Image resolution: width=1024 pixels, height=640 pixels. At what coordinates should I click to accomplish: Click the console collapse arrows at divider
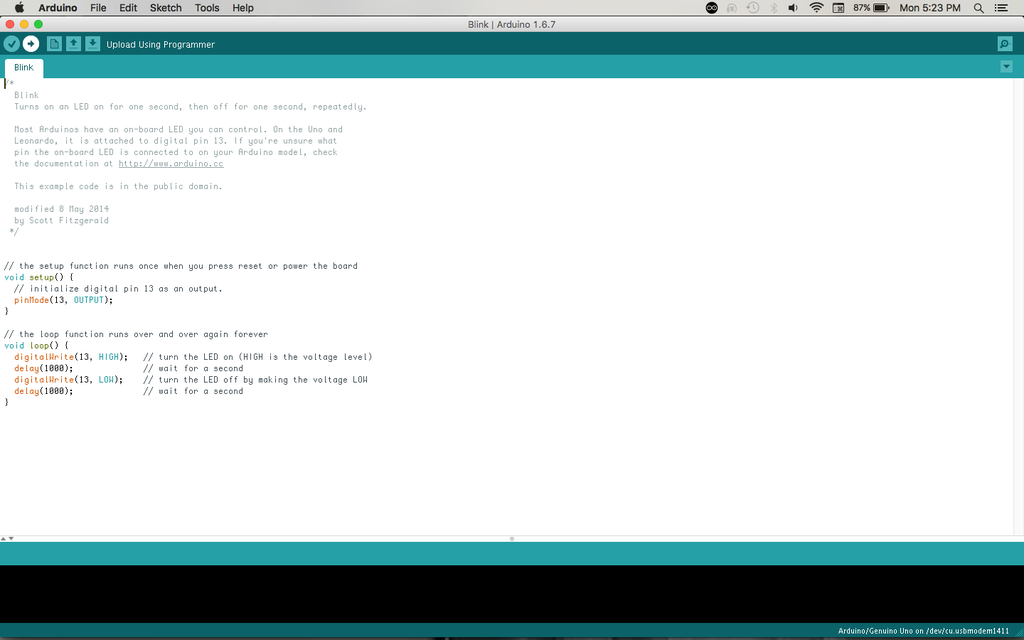(7, 539)
